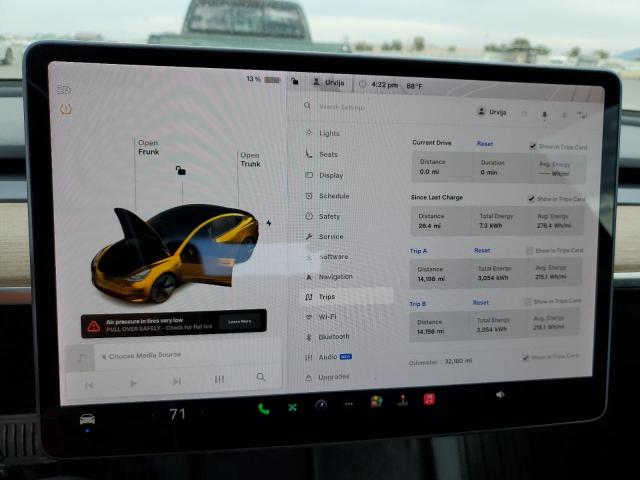Viewport: 640px width, 480px height.
Task: Tap the green crossed arrows icon
Action: (x=292, y=407)
